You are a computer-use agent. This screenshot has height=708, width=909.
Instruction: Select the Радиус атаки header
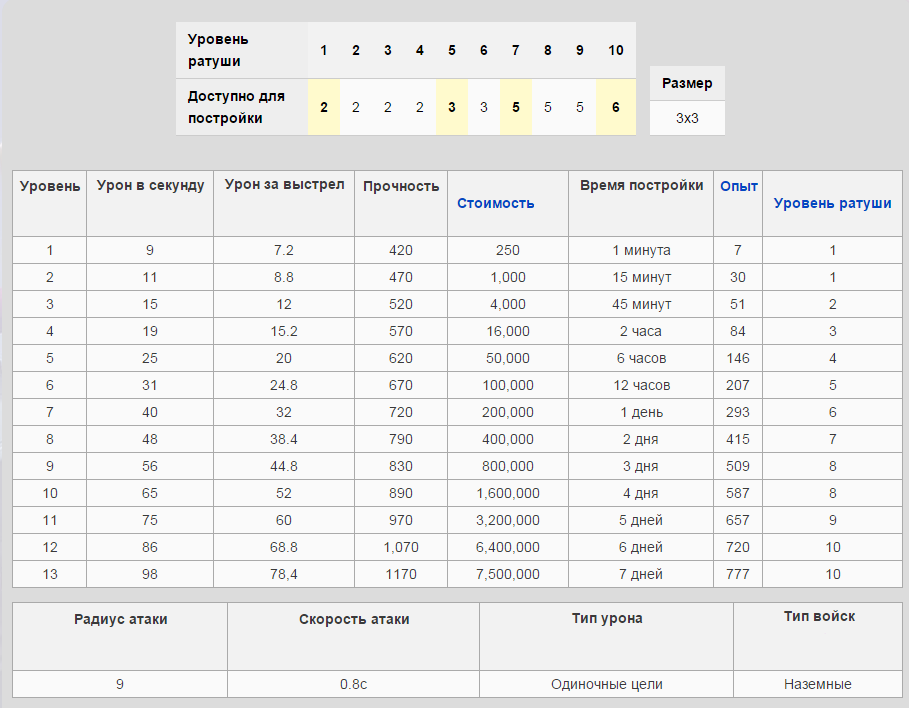pyautogui.click(x=120, y=619)
